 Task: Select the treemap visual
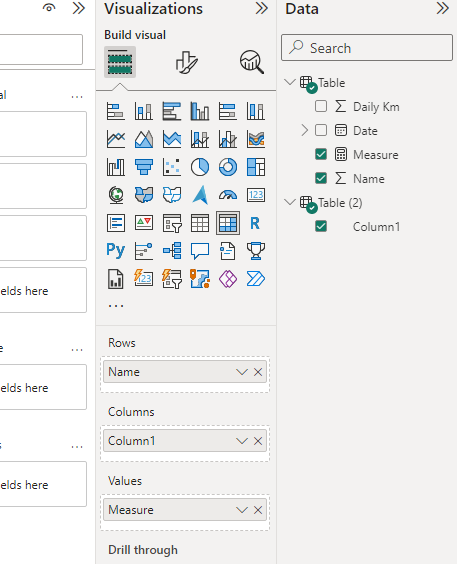point(256,167)
